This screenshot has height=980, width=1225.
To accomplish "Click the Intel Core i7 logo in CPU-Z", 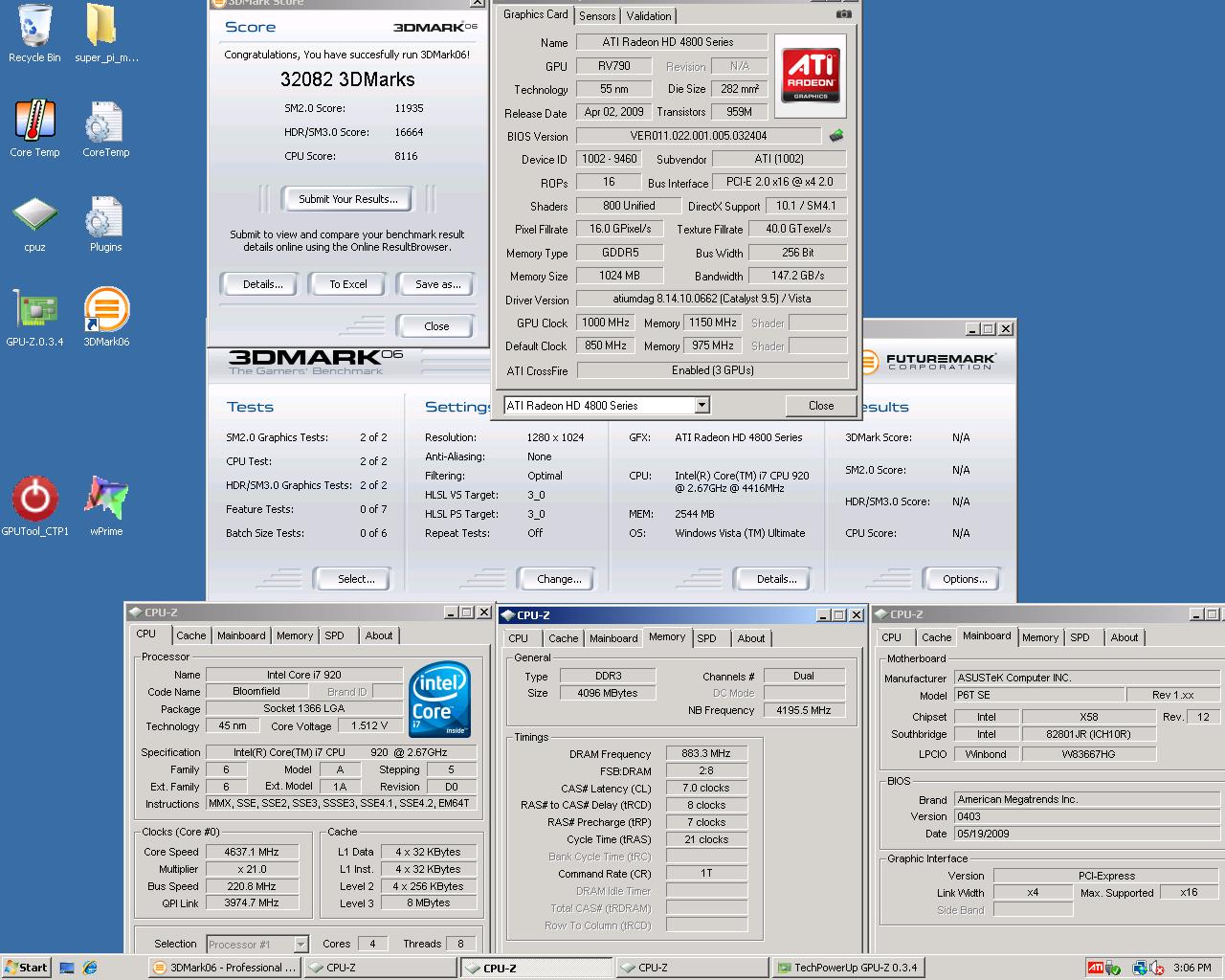I will [x=439, y=699].
